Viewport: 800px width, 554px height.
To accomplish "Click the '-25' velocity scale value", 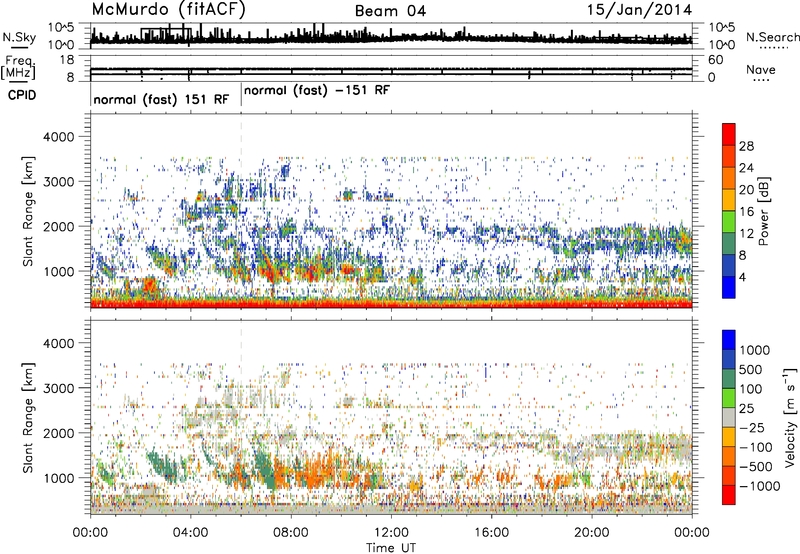I will tap(755, 427).
